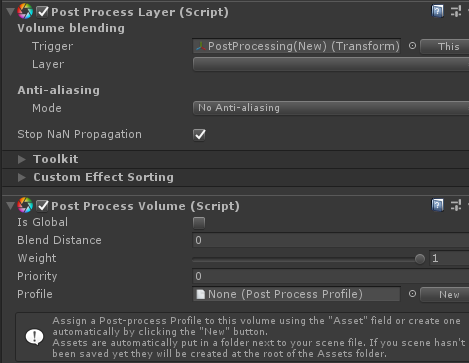
Task: Open object picker for Trigger field
Action: pos(412,46)
